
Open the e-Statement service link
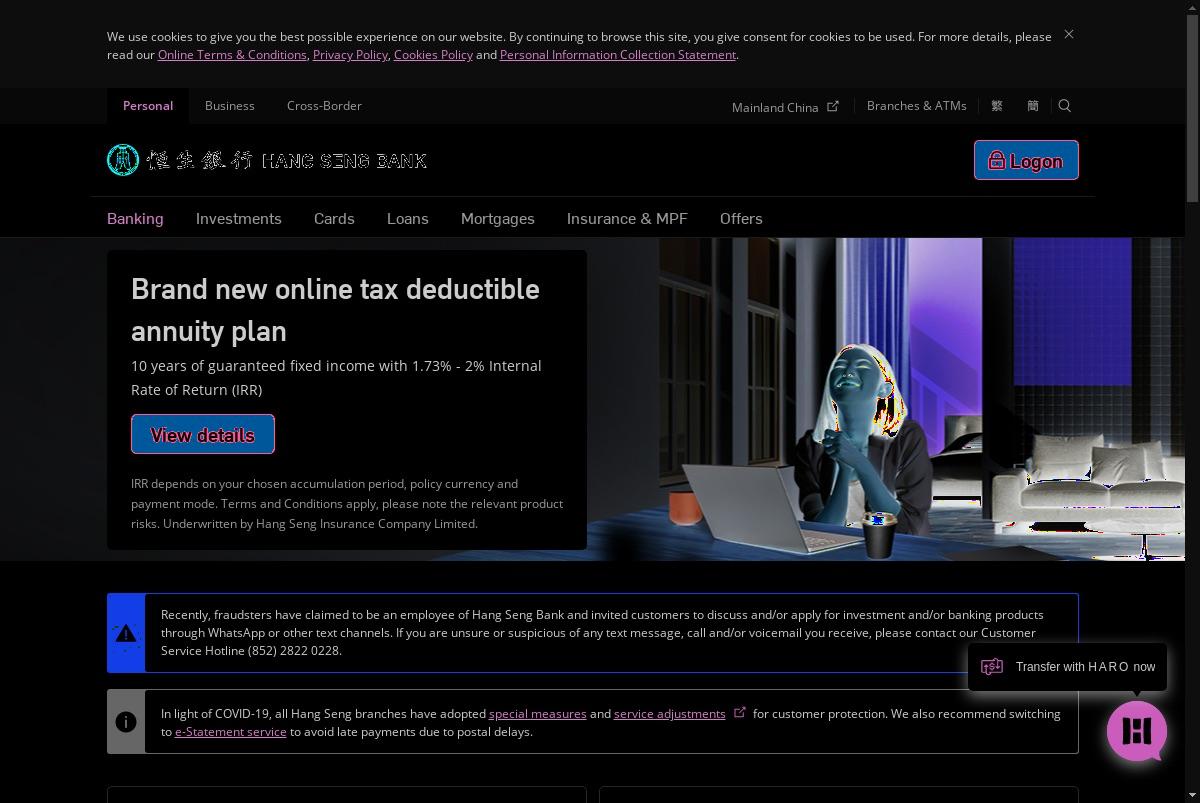coord(231,732)
